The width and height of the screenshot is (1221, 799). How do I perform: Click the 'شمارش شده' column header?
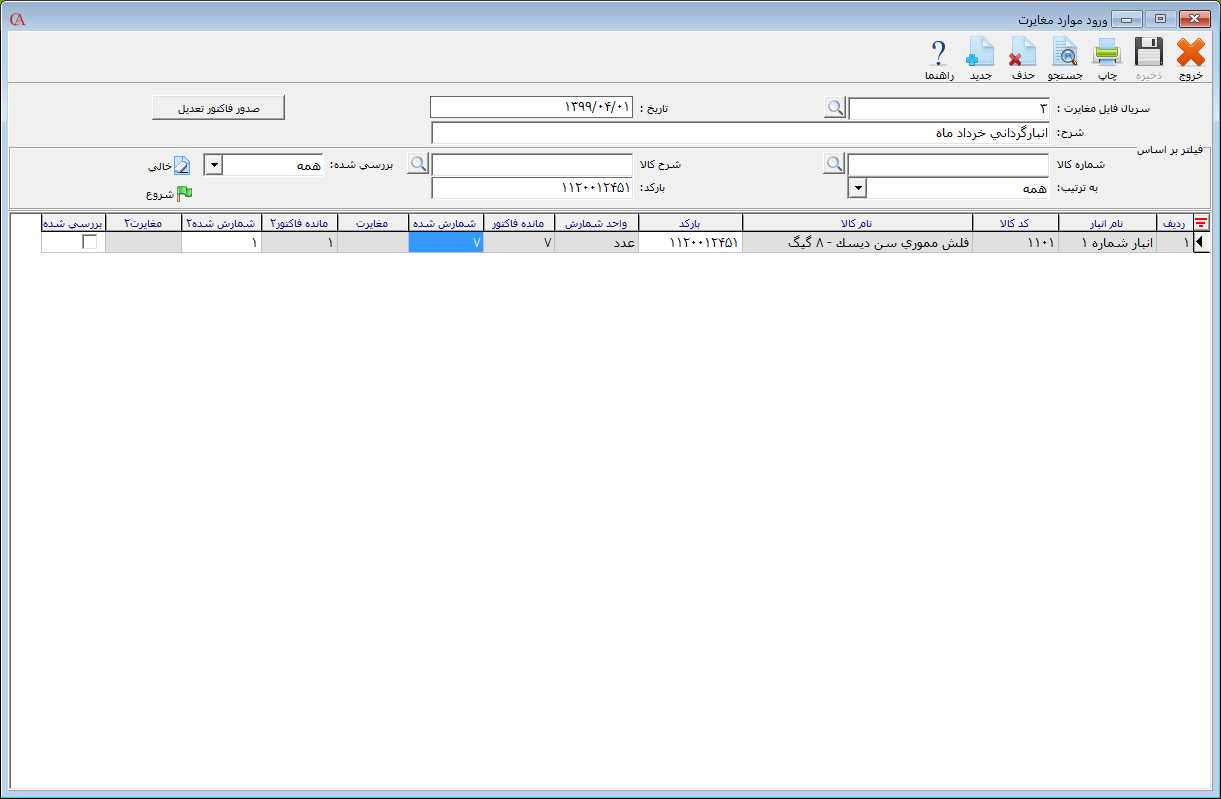pos(446,223)
